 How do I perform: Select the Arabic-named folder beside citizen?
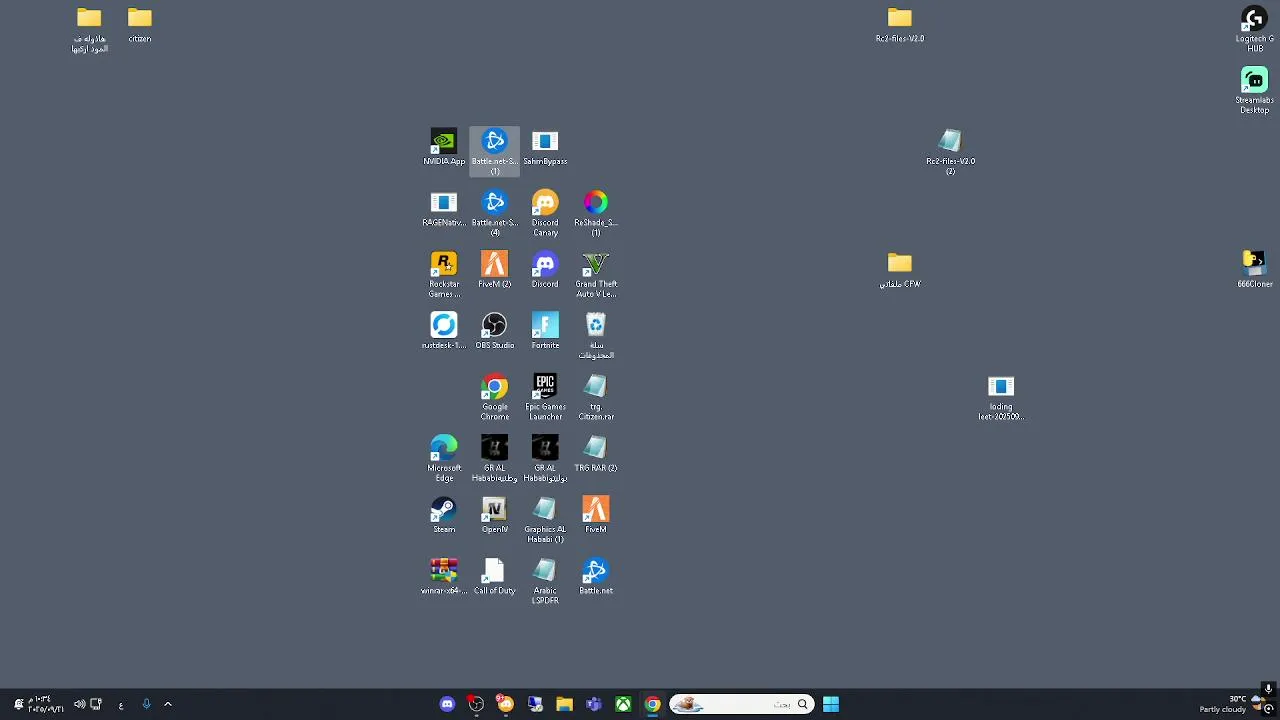[89, 30]
